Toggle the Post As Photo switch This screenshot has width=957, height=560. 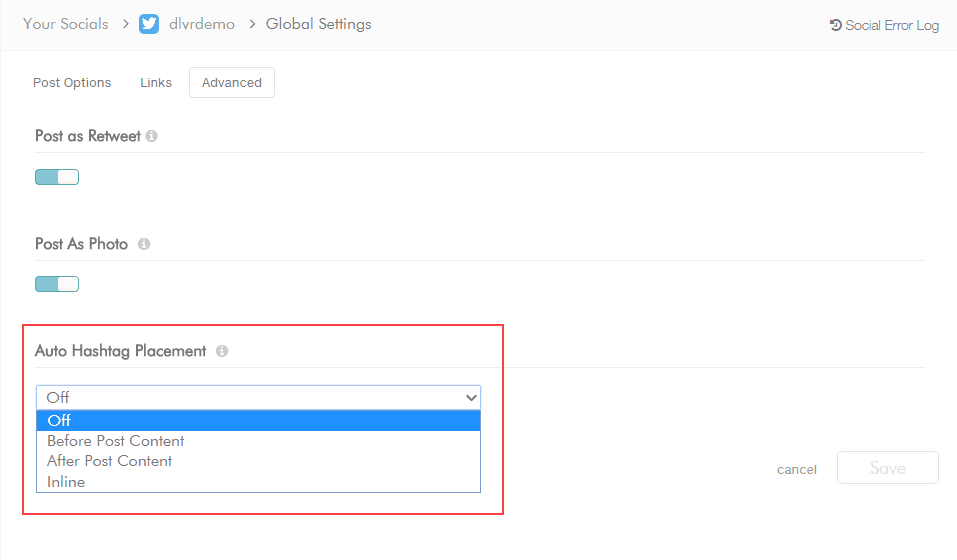(x=57, y=284)
